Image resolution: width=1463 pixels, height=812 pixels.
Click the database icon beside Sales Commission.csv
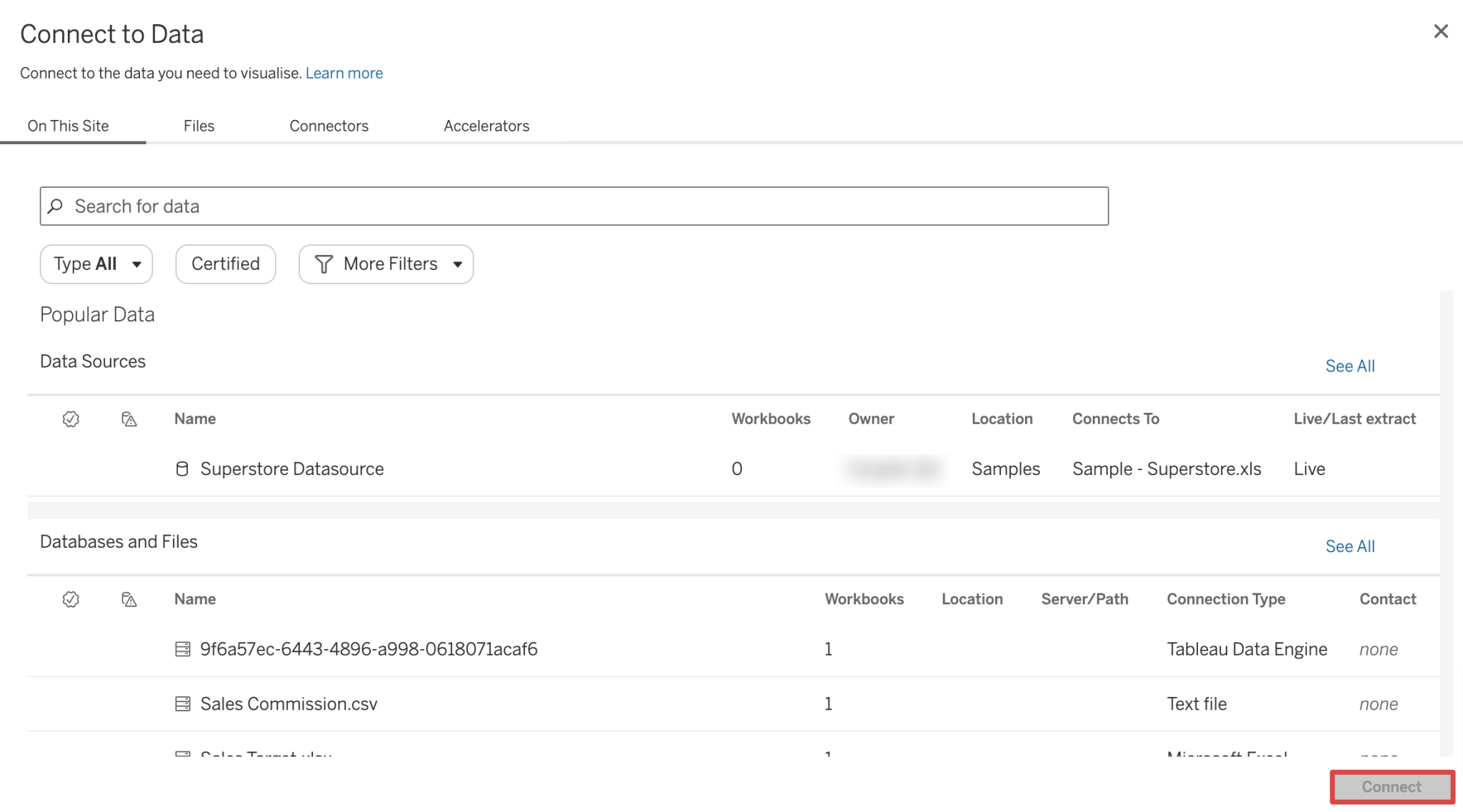pos(183,704)
